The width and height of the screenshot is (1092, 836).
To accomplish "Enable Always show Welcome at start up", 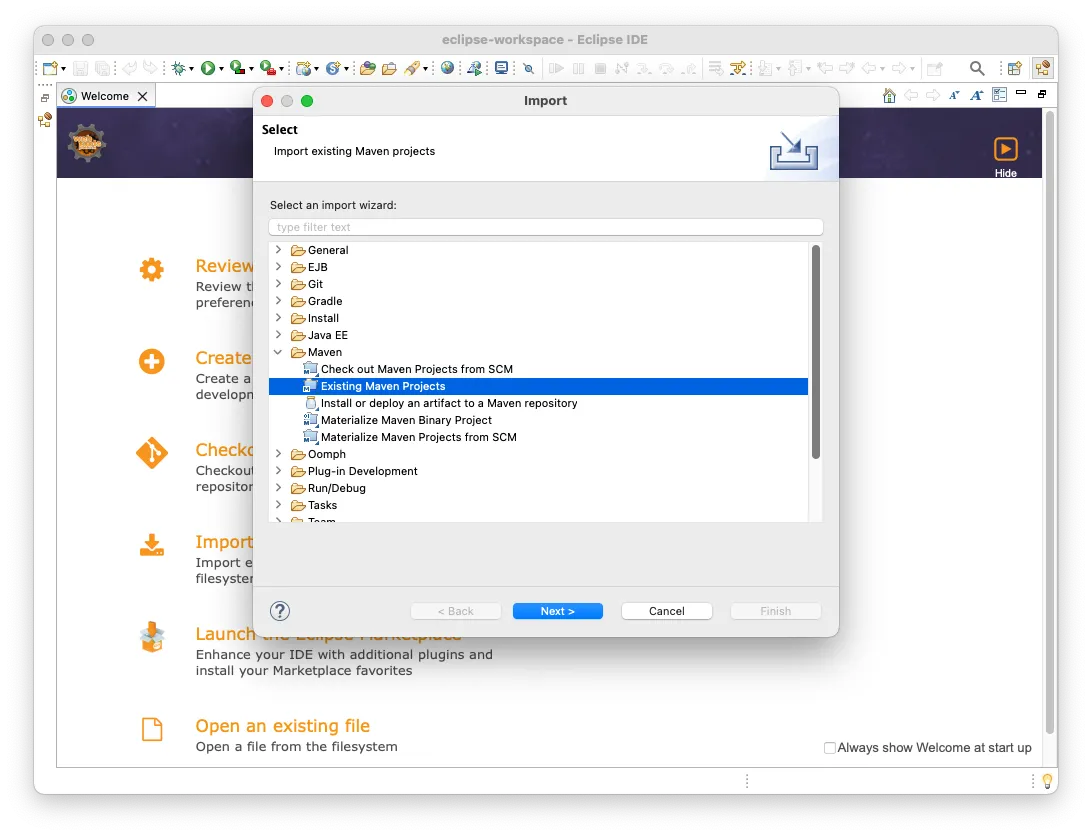I will coord(829,747).
